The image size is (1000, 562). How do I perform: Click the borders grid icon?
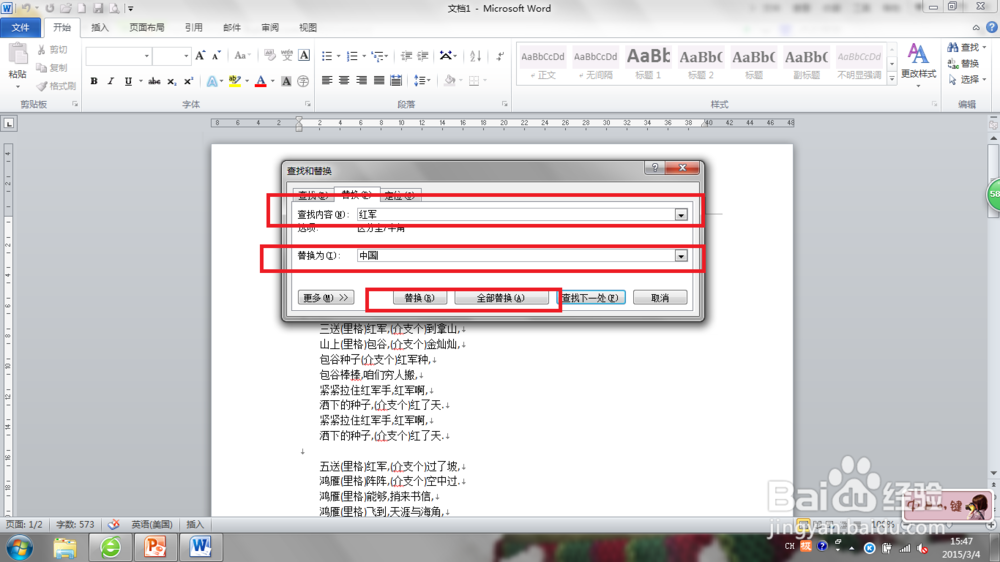click(x=474, y=81)
